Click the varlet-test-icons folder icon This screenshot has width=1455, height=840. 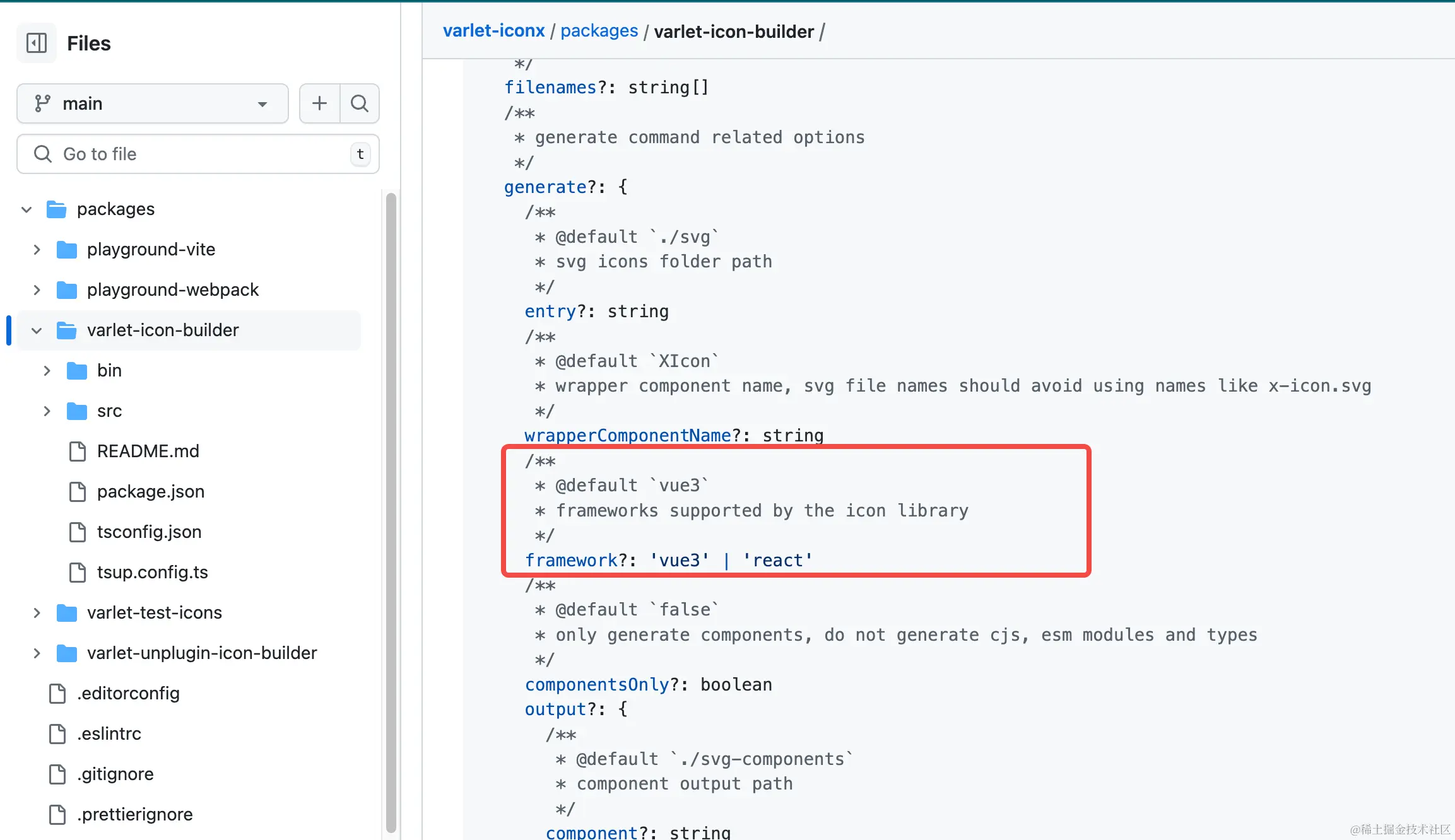coord(67,612)
